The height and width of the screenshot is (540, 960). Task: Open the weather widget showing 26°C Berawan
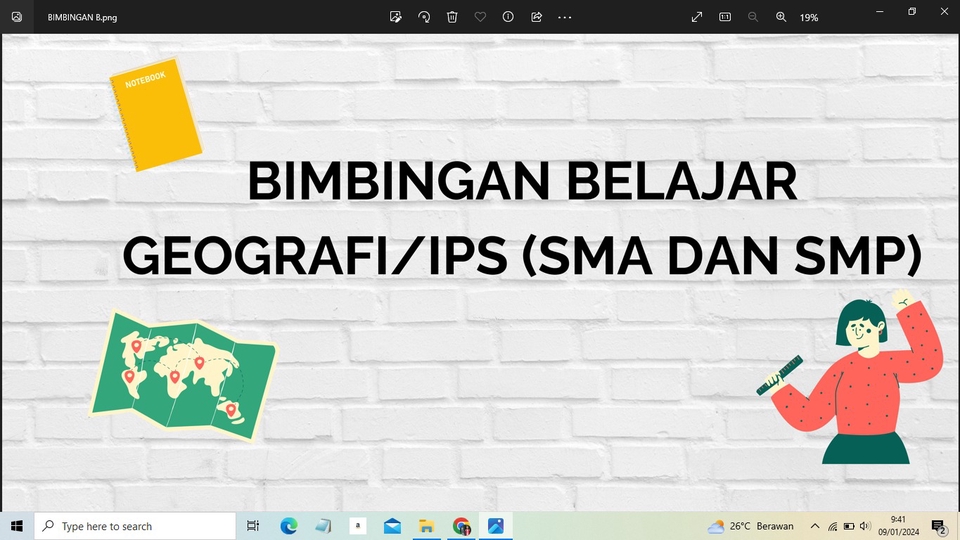coord(751,526)
